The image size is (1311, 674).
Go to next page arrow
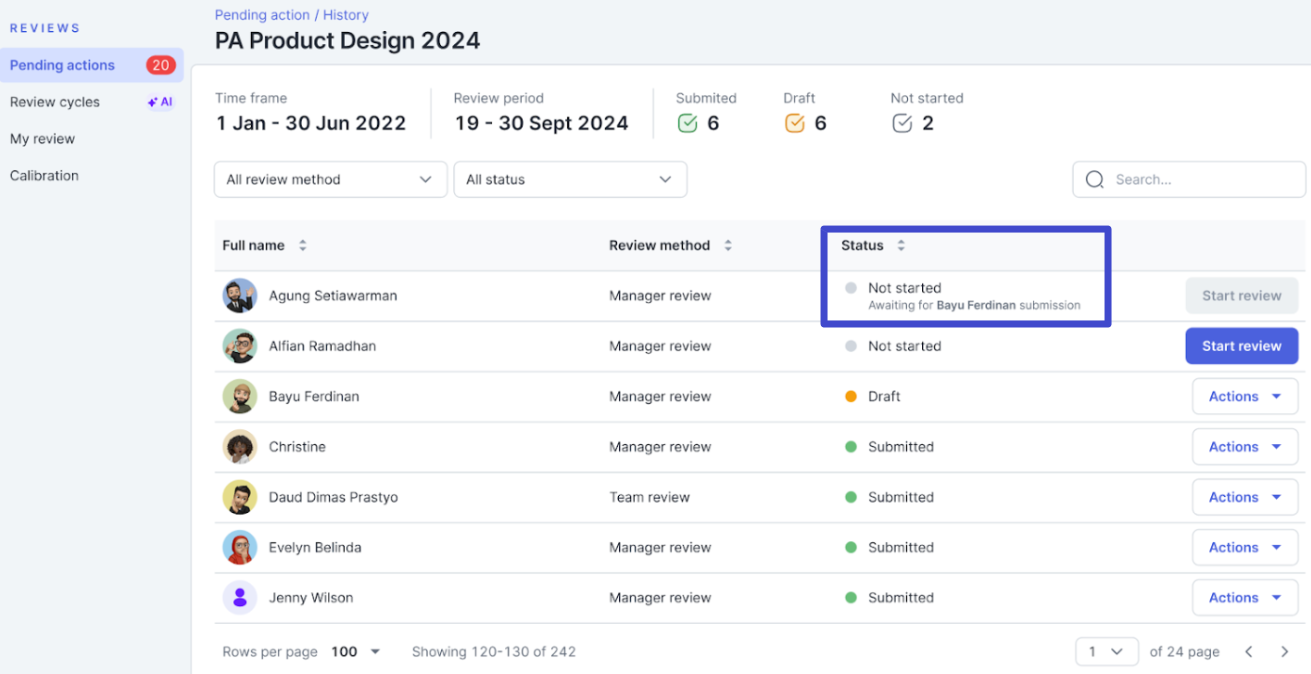1285,652
